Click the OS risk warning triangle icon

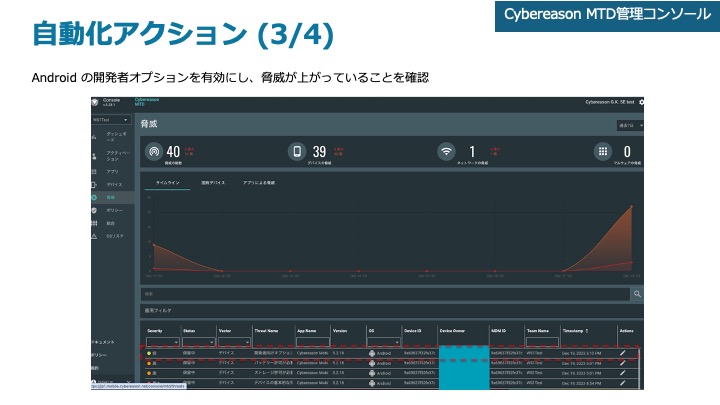tap(94, 236)
